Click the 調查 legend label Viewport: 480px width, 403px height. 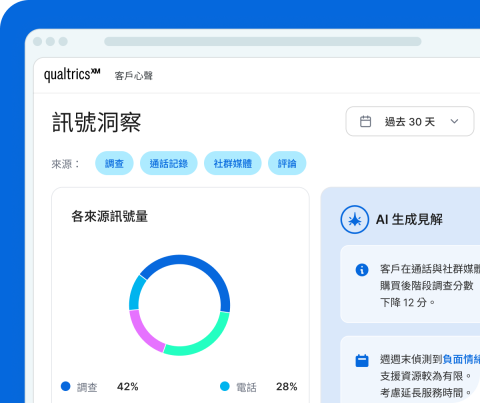pos(87,387)
